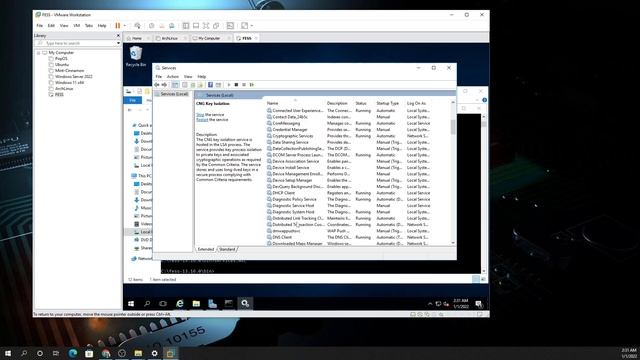Open VMware Help menu
This screenshot has width=640, height=360.
pyautogui.click(x=102, y=25)
